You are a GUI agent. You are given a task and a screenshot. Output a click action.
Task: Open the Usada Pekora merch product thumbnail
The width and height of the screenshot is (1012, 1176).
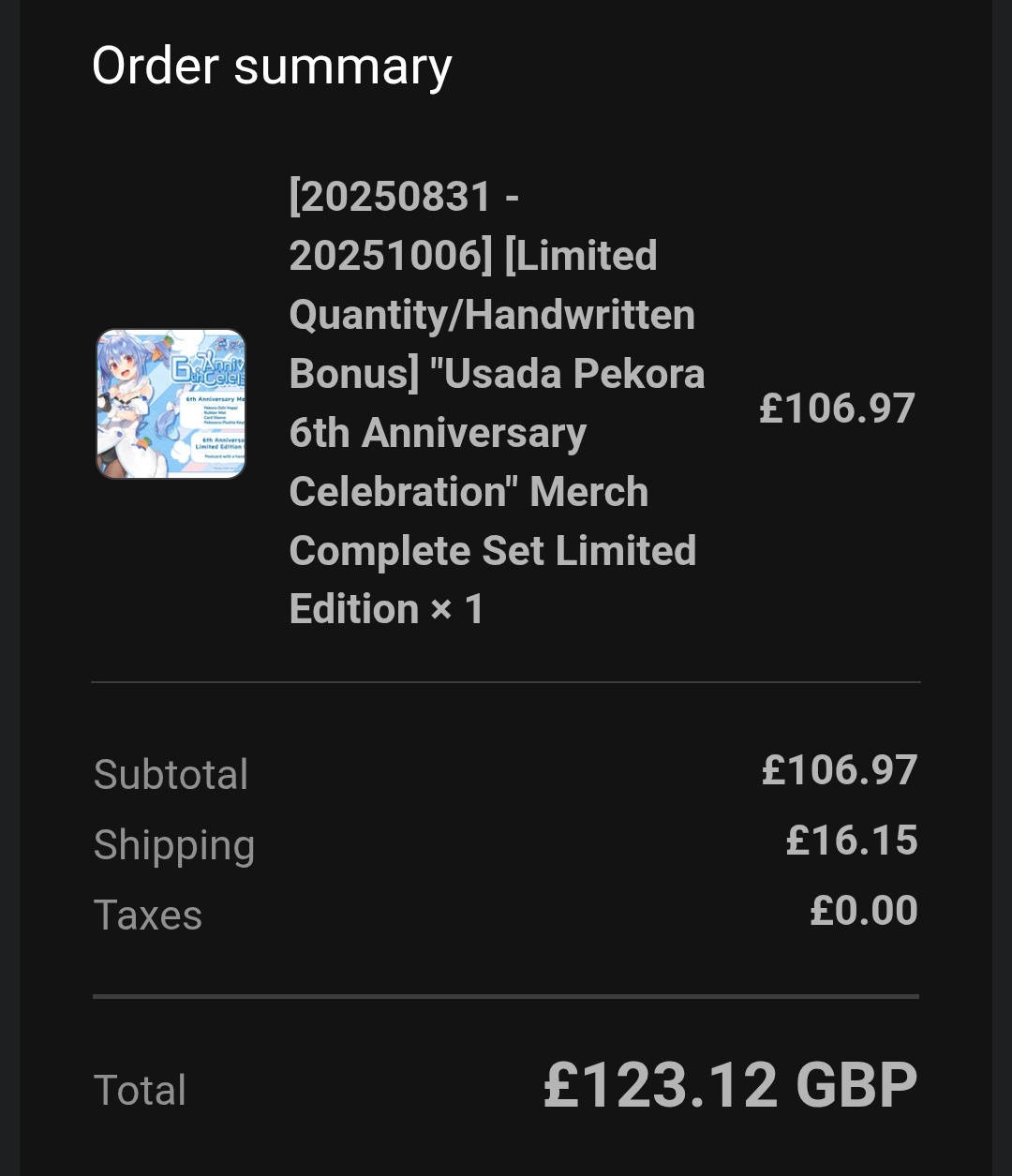(x=171, y=404)
